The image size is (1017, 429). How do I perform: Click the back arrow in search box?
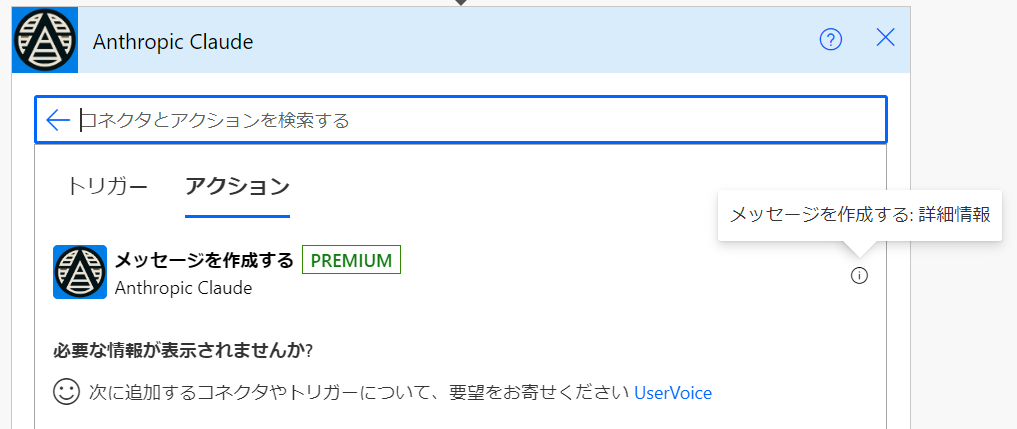(x=58, y=120)
